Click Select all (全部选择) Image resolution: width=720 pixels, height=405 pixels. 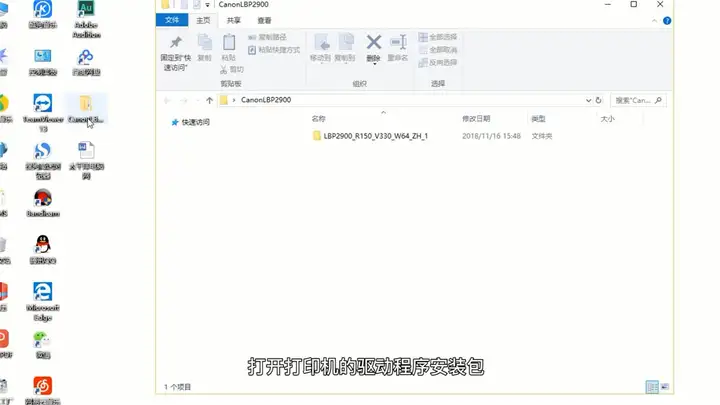(438, 37)
